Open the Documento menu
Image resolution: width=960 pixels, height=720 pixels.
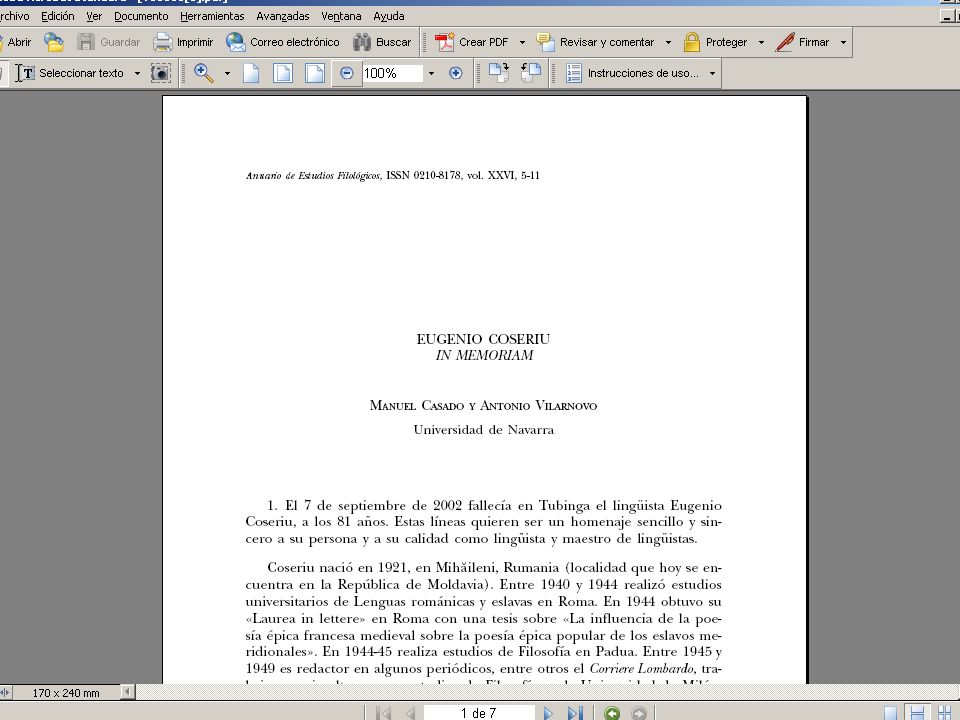pos(141,17)
